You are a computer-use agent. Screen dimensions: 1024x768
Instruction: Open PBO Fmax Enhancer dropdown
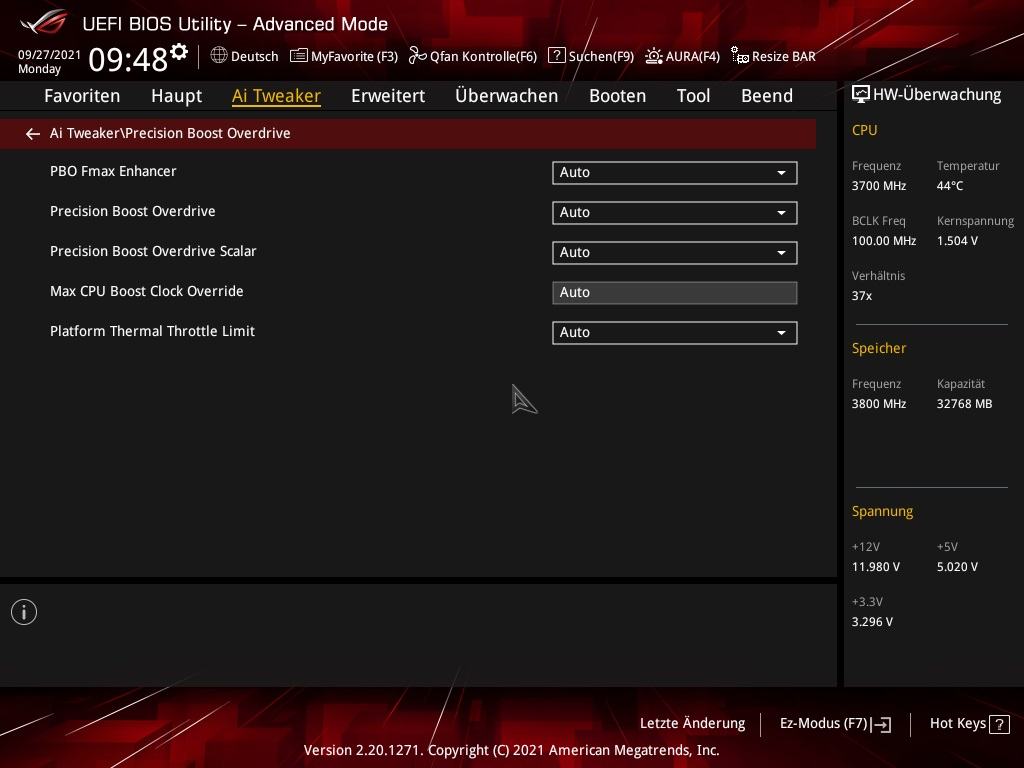coord(675,172)
